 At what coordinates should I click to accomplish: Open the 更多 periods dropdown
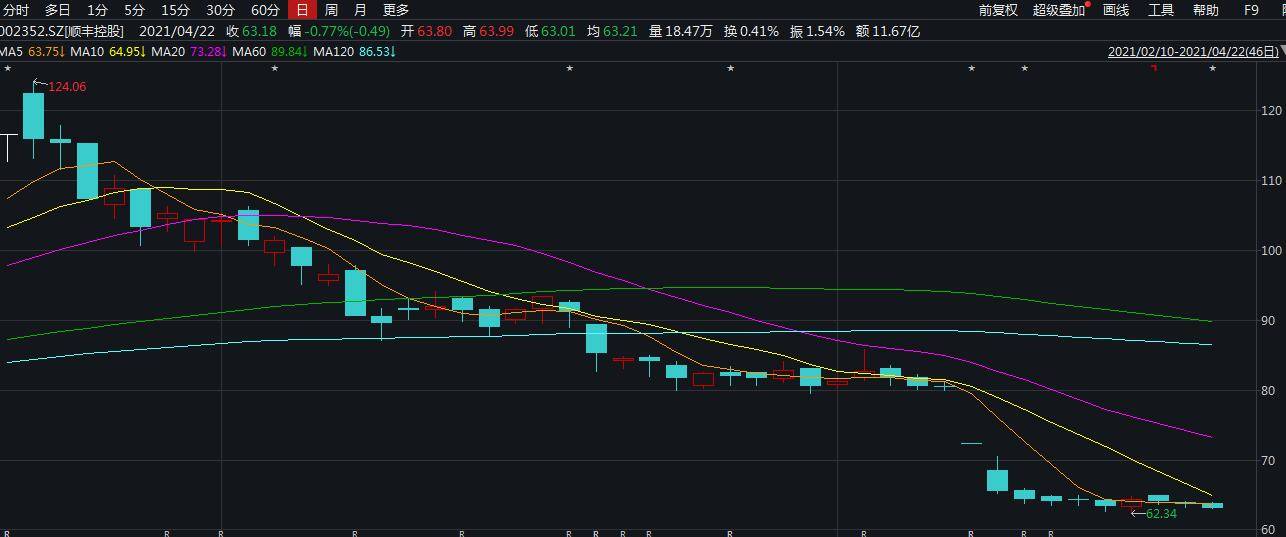point(396,10)
